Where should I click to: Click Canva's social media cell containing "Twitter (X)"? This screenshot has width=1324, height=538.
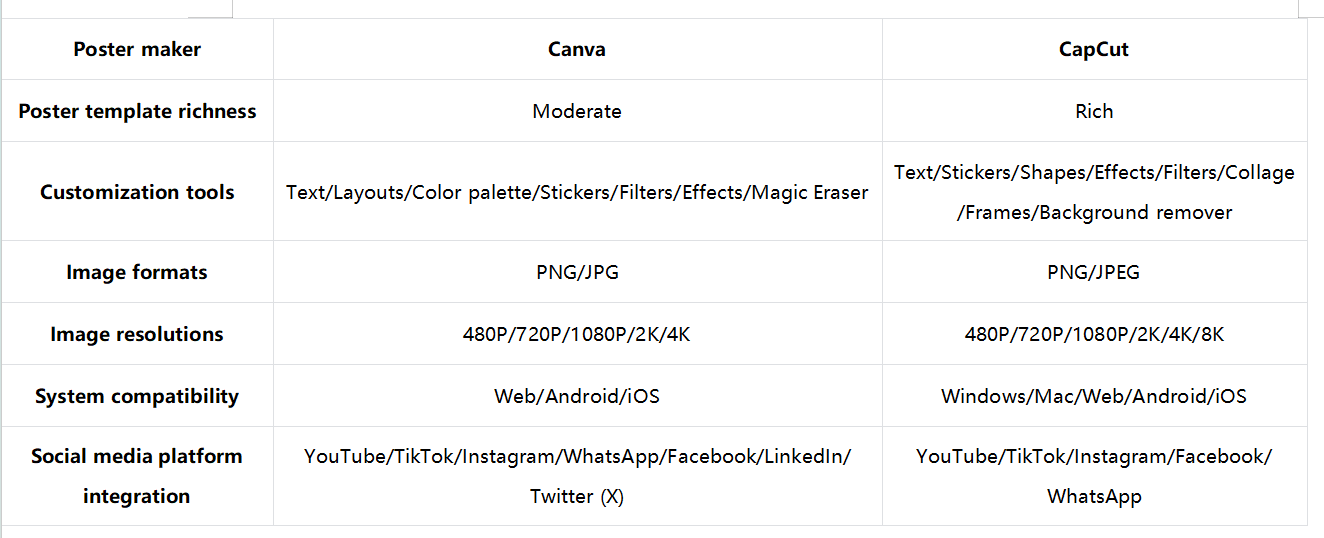[x=577, y=476]
